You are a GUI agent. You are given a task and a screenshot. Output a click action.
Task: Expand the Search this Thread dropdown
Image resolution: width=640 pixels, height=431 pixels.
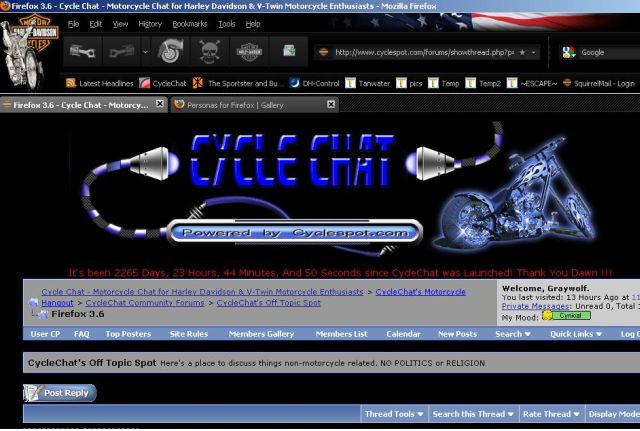point(473,414)
